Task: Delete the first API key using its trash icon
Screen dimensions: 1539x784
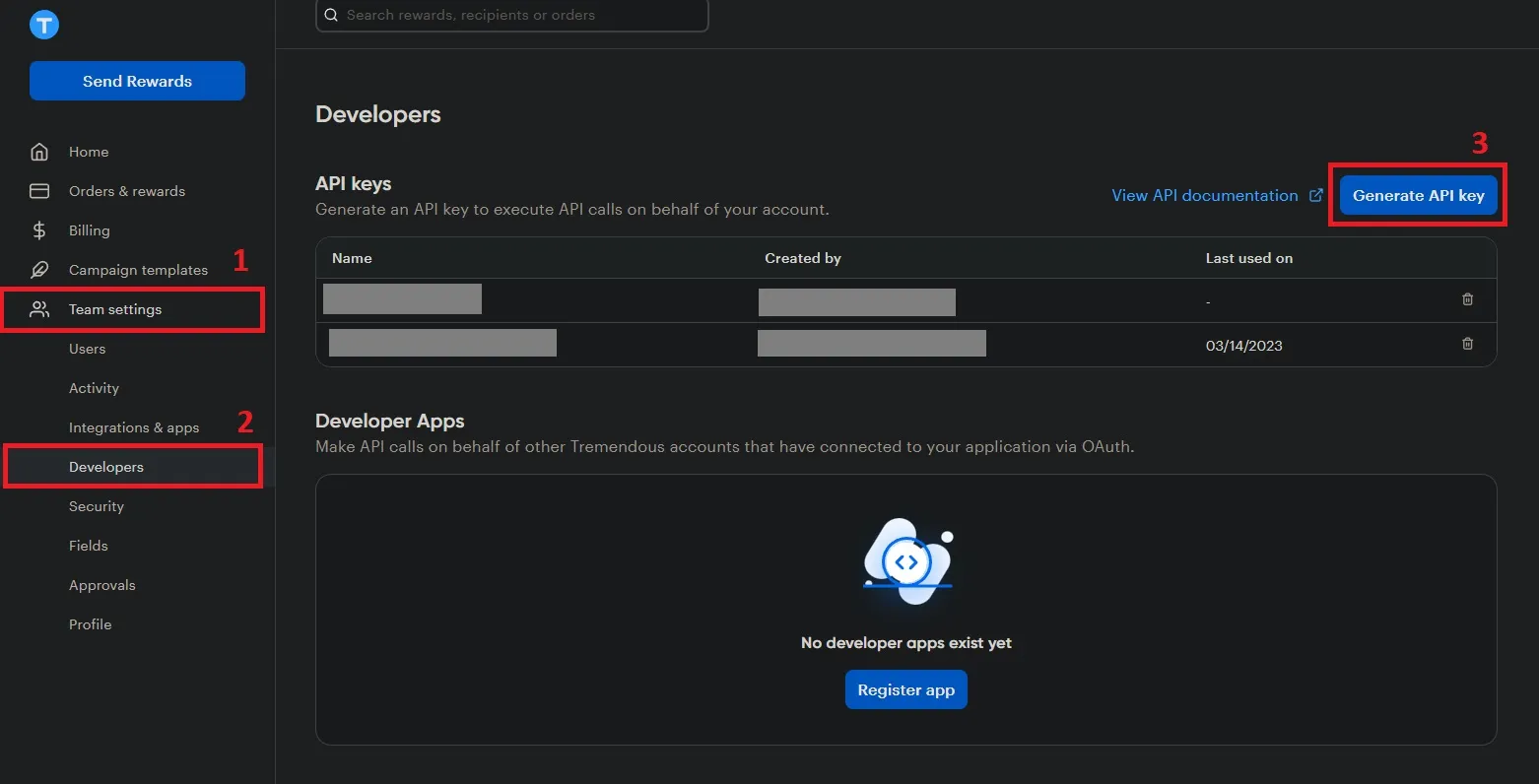Action: click(x=1467, y=299)
